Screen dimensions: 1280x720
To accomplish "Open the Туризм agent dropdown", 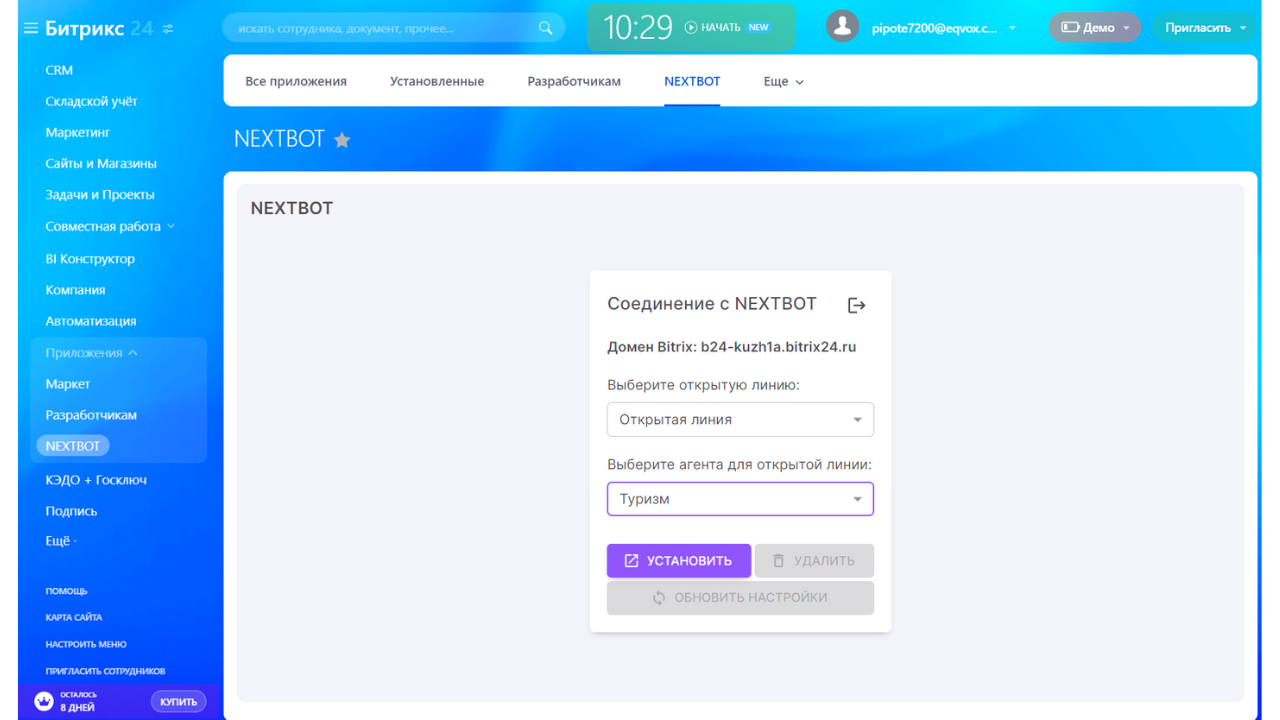I will click(740, 499).
